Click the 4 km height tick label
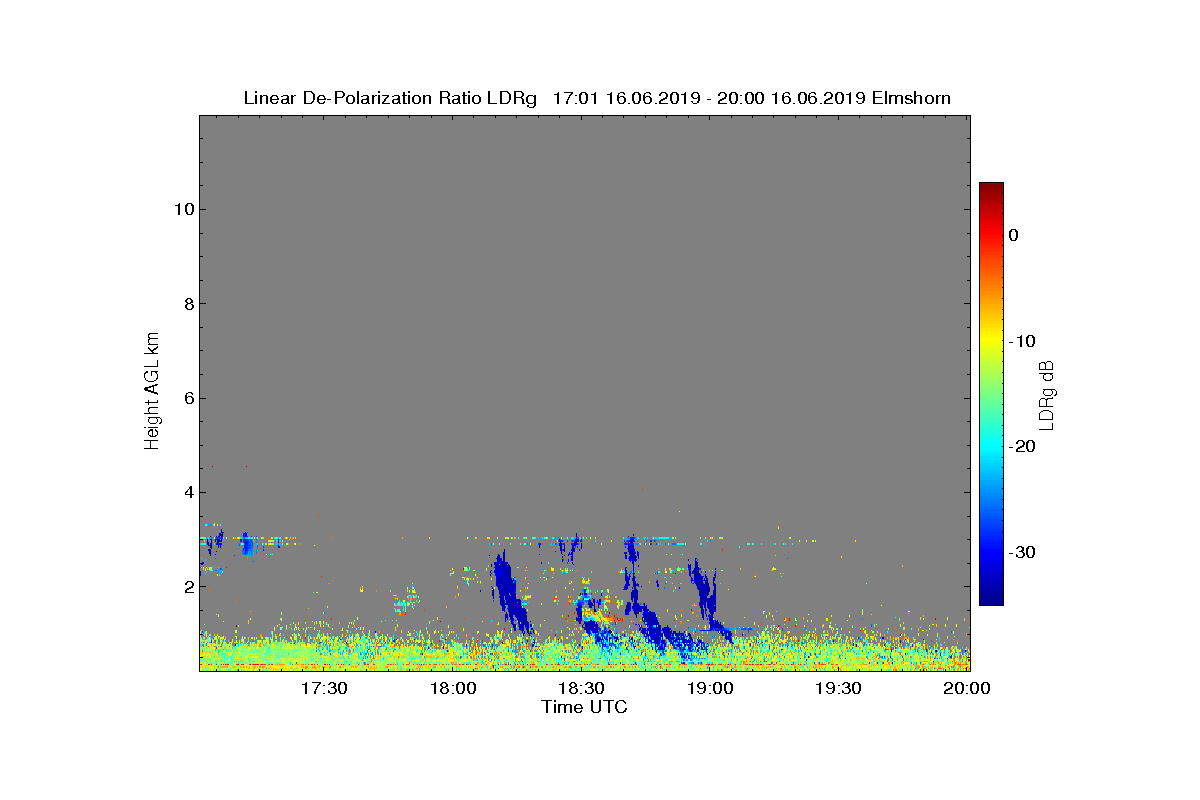The height and width of the screenshot is (800, 1200). point(187,492)
